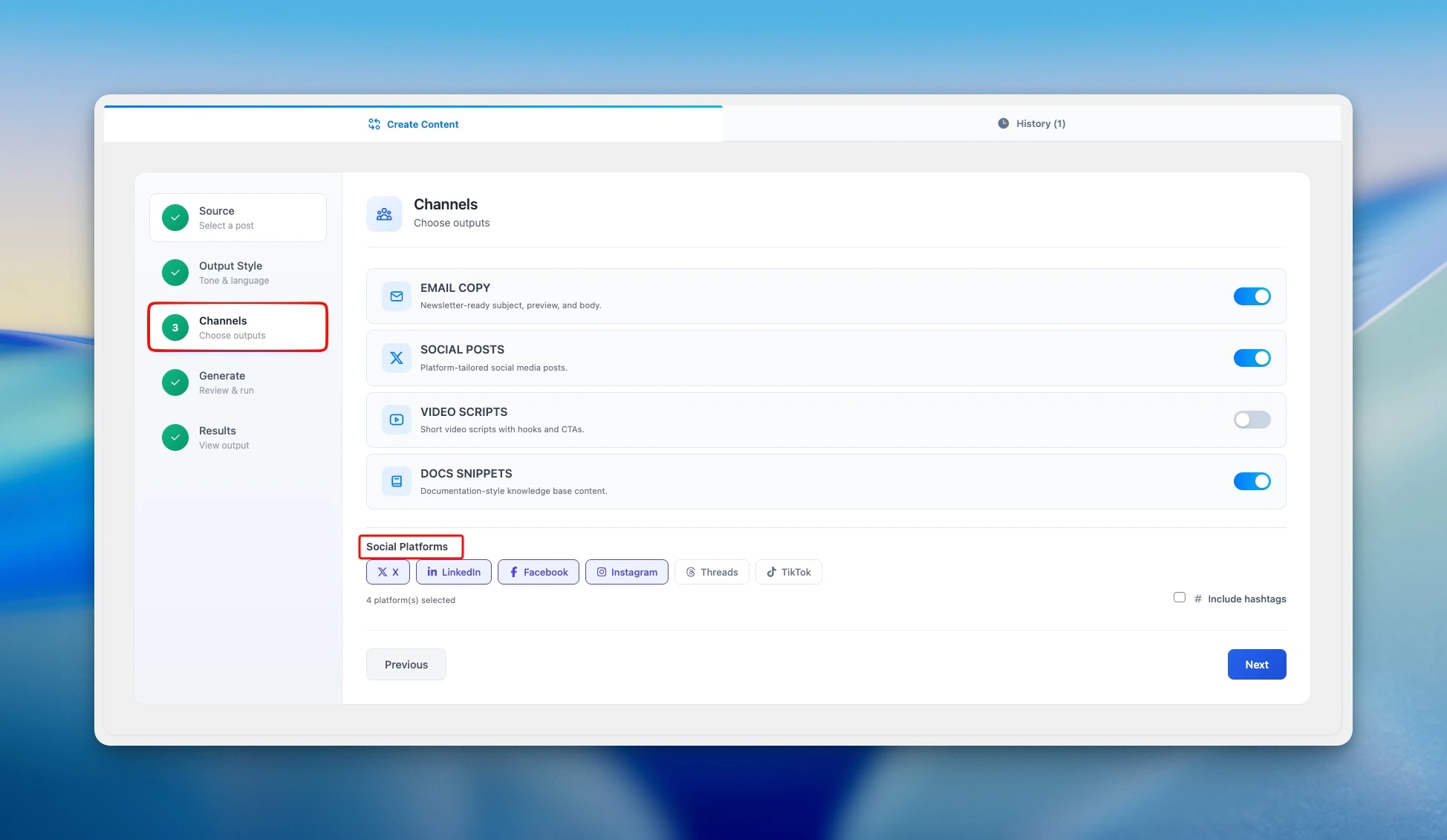
Task: Check the Include hashtags checkbox
Action: coord(1179,597)
